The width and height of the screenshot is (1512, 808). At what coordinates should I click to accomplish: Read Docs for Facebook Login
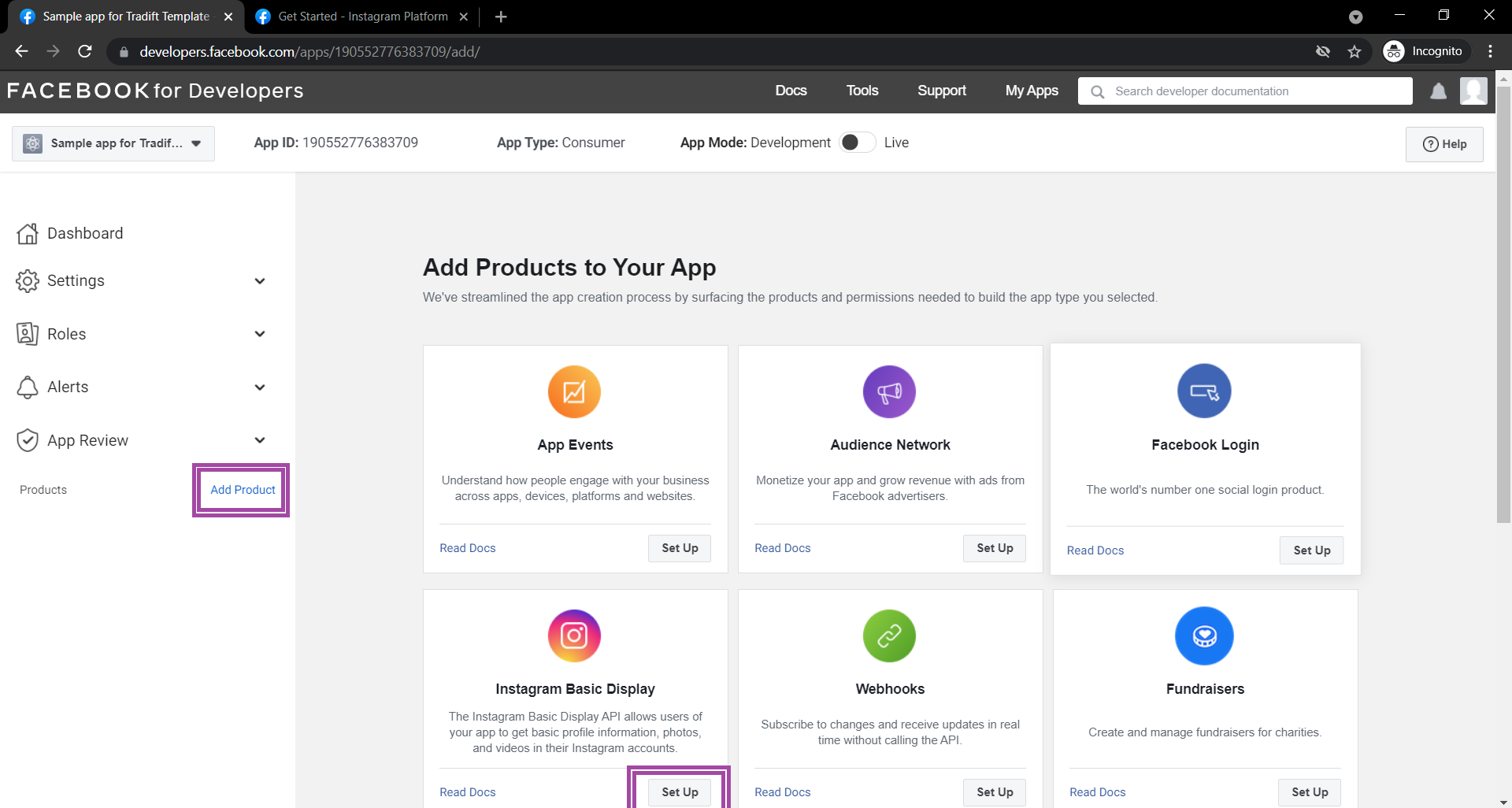click(1095, 550)
